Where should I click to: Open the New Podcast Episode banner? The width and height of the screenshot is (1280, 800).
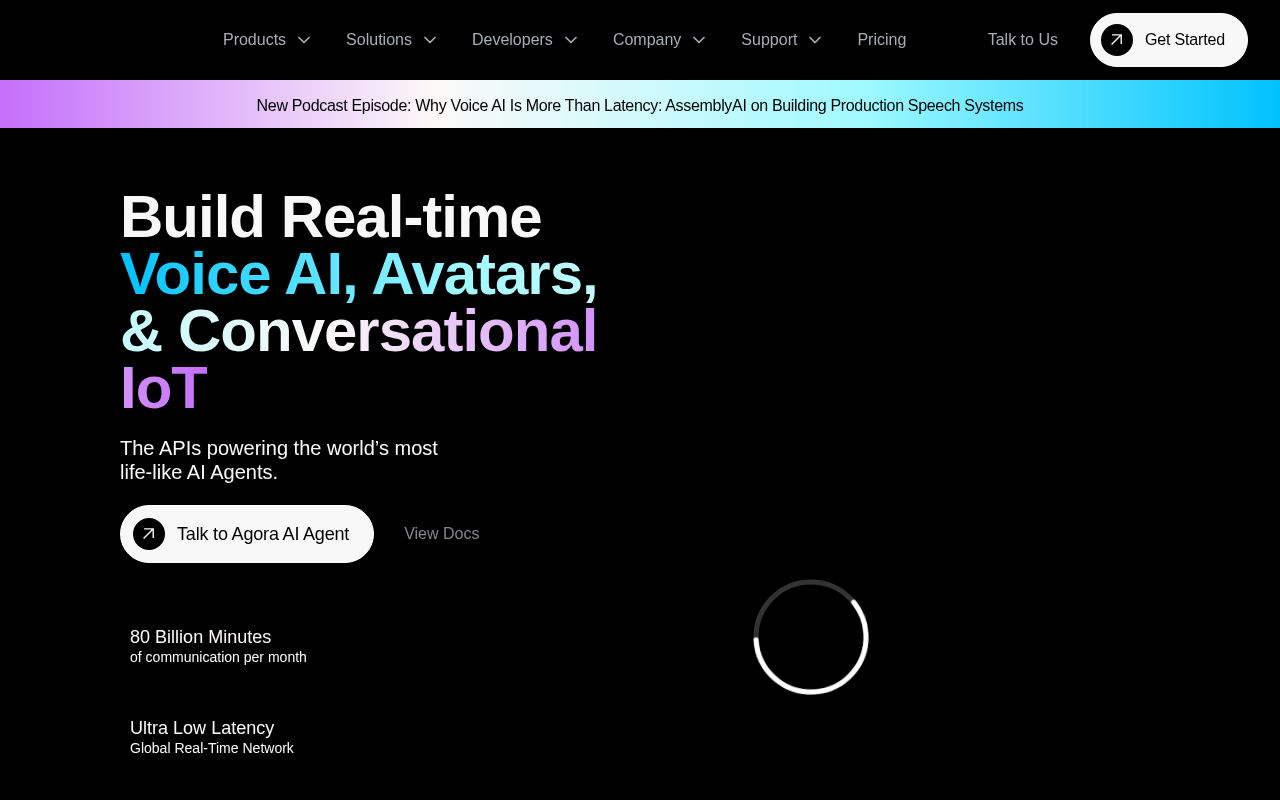point(640,105)
